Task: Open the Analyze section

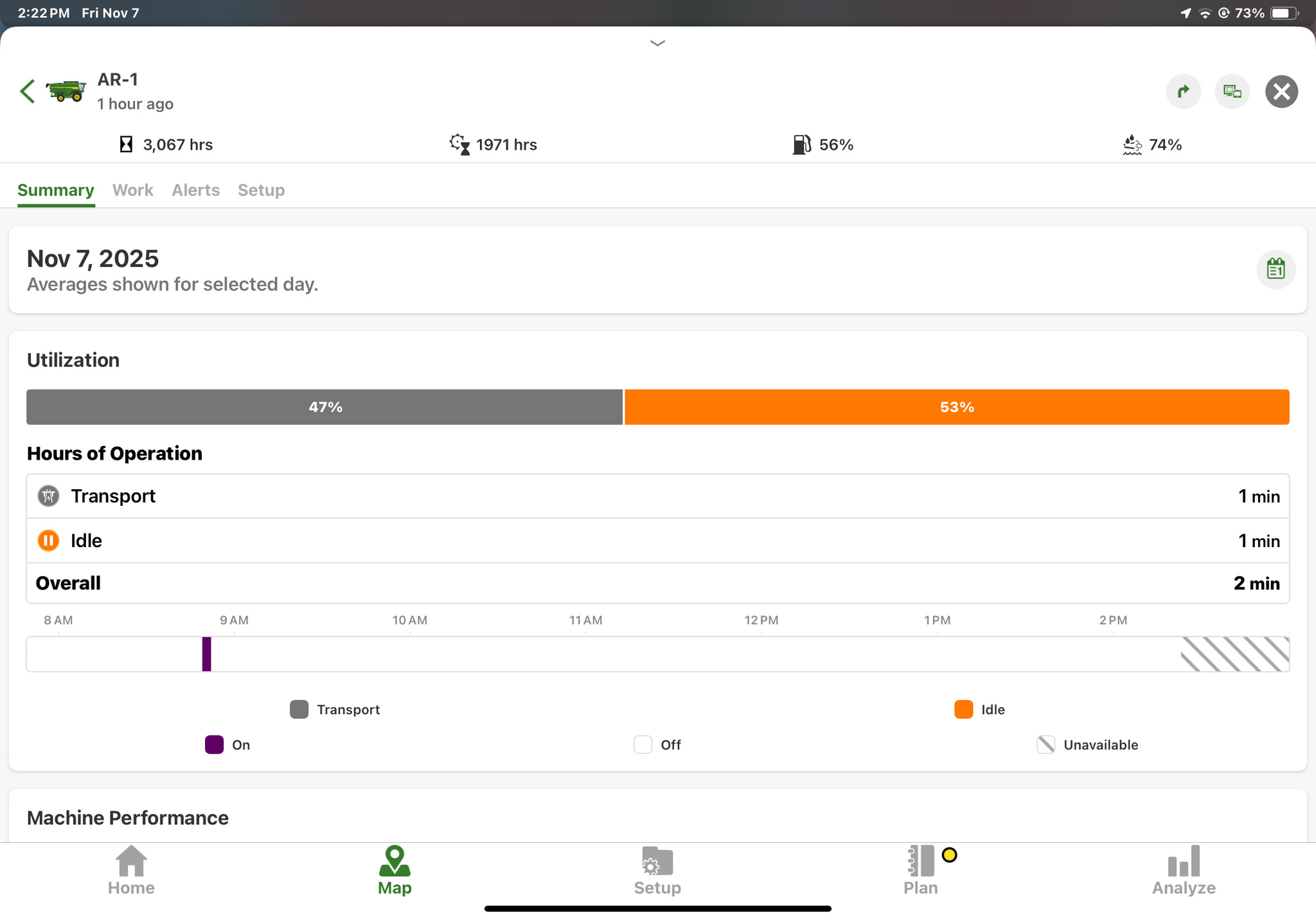Action: pos(1184,870)
